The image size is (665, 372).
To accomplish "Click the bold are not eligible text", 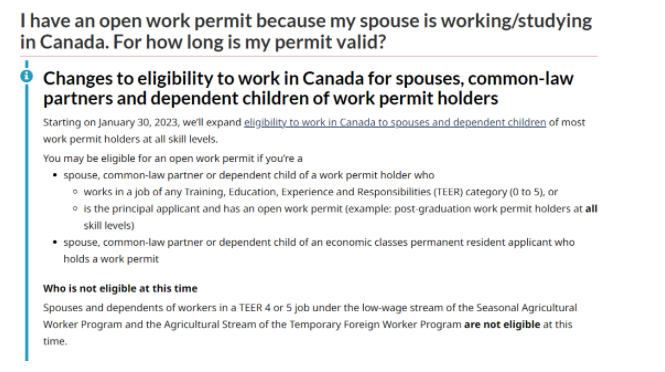I will (502, 324).
